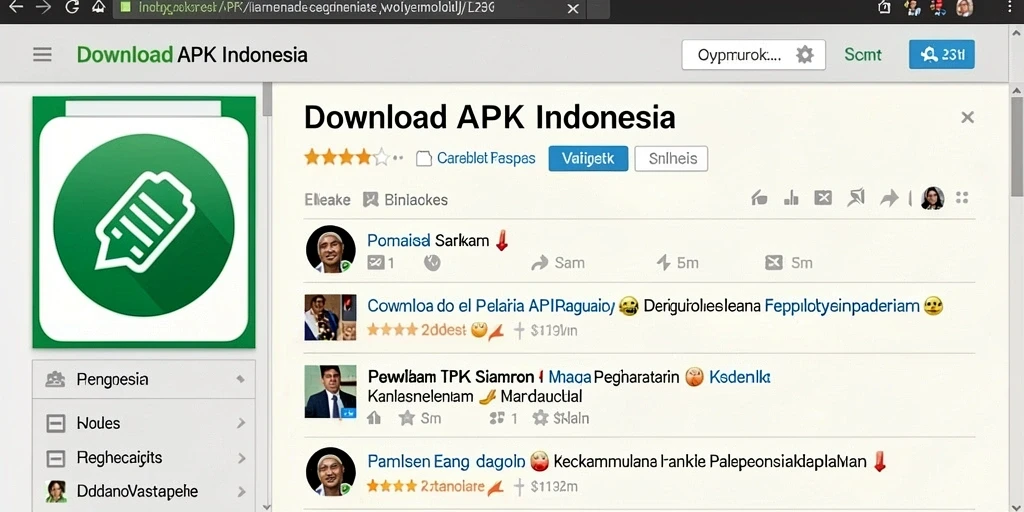Click the lightning bolt icon labeled 5m
1024x512 pixels.
(664, 263)
